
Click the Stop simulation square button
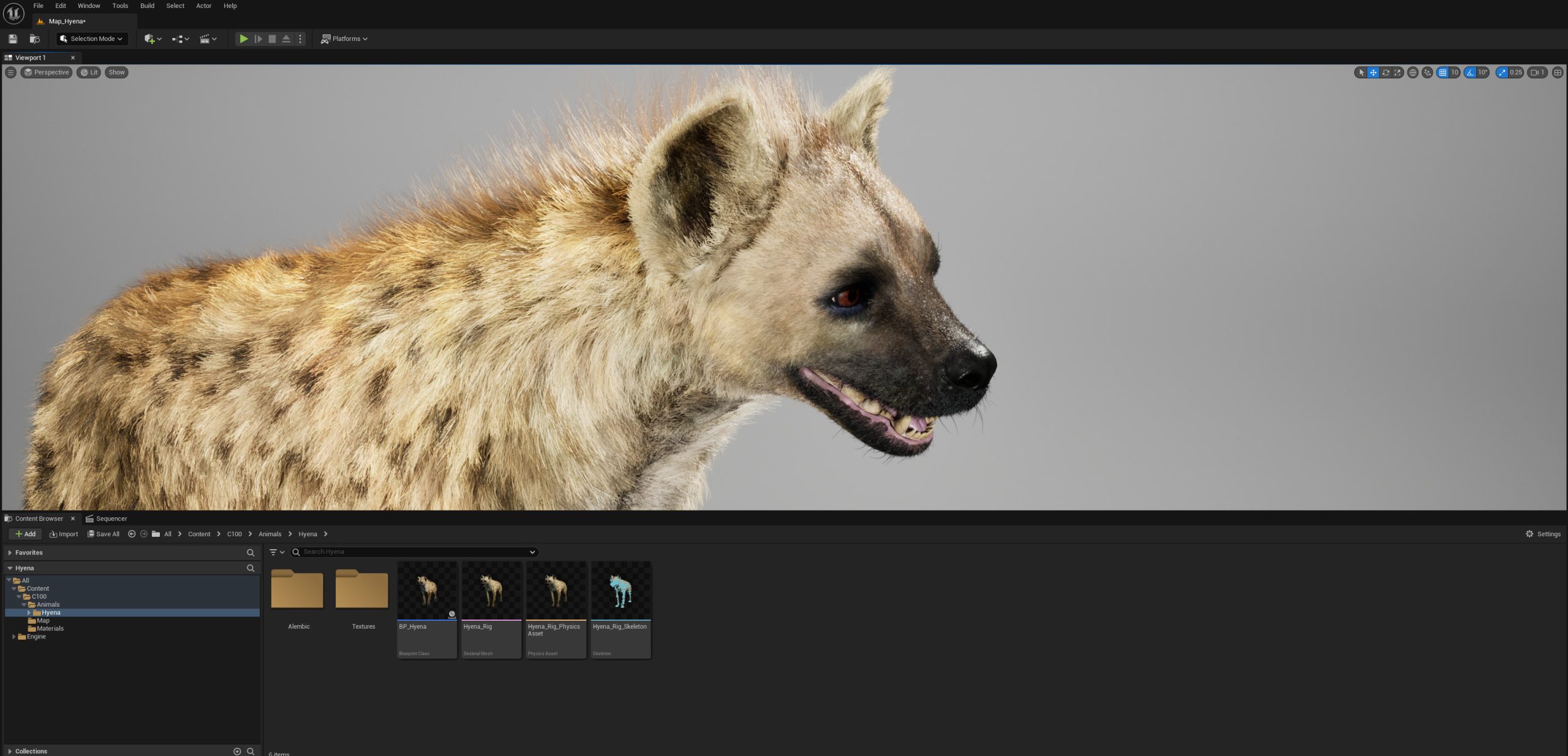coord(273,39)
